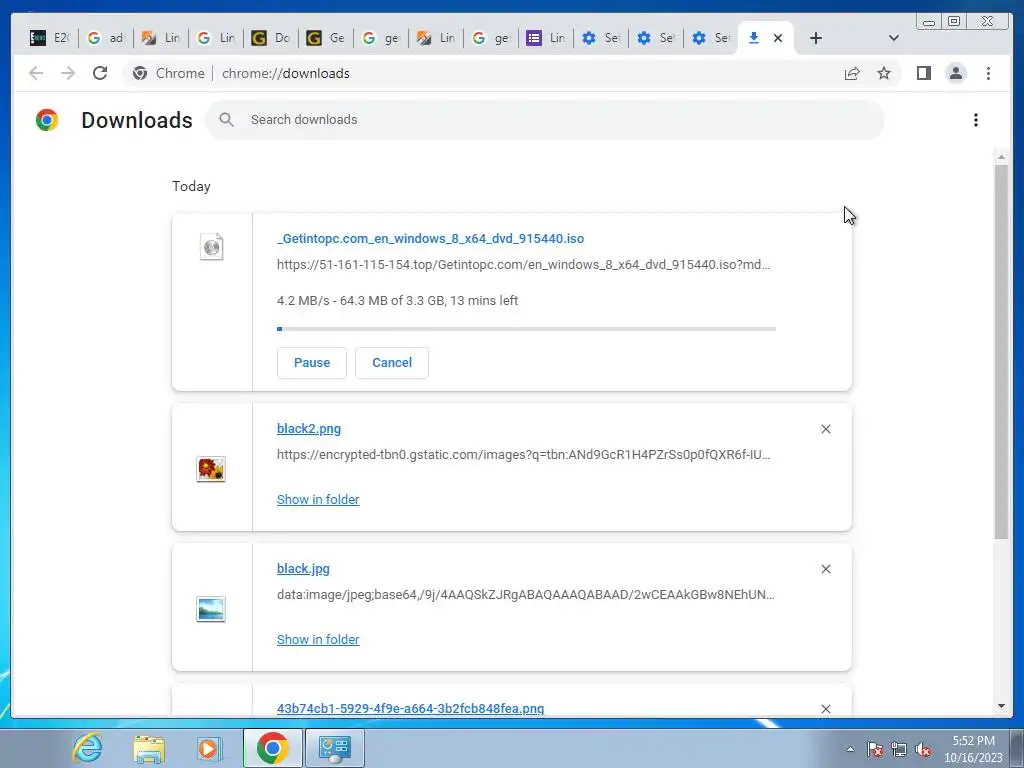Remove black2.png from the downloads list

point(825,429)
